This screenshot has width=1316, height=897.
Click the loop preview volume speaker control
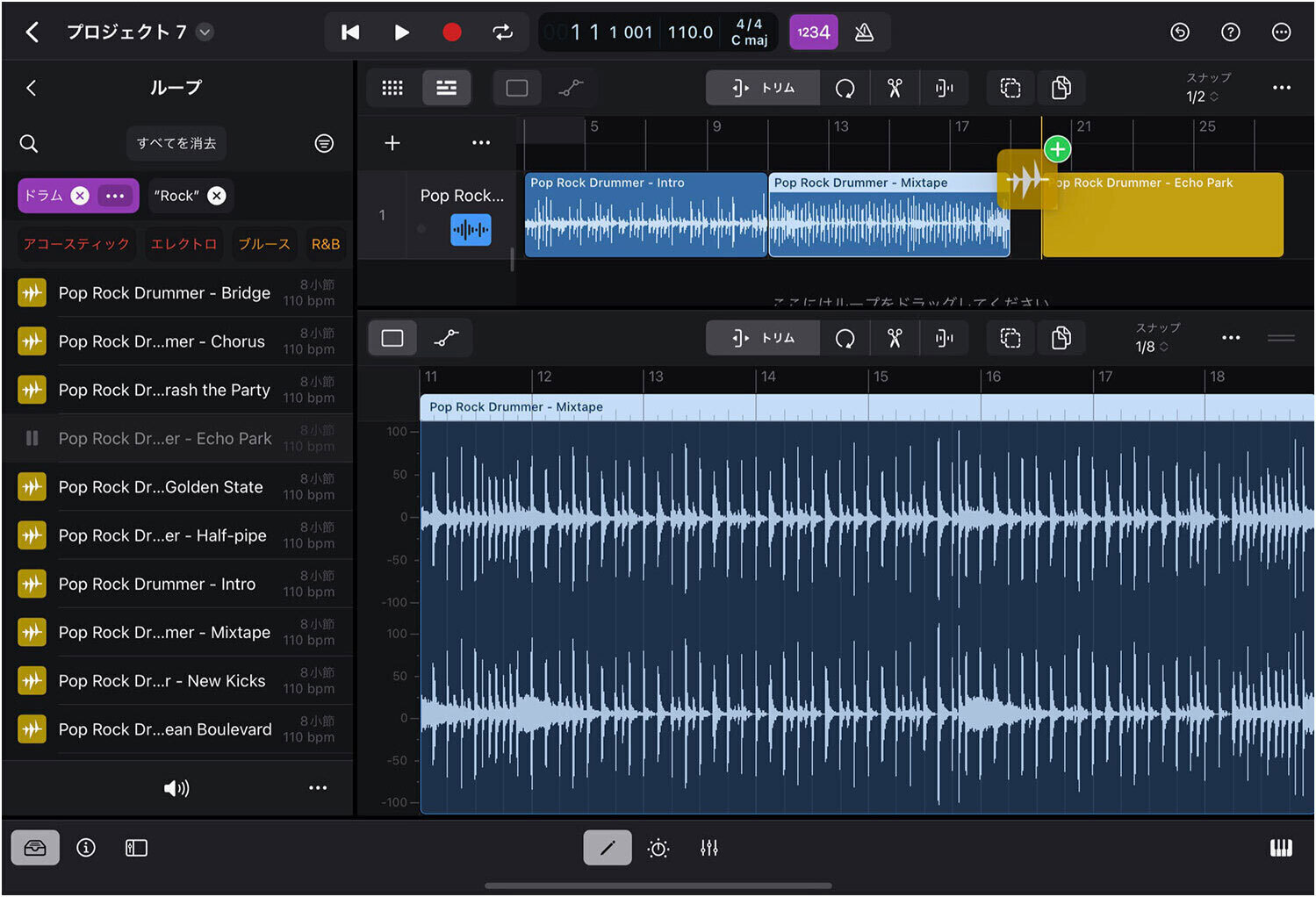click(x=176, y=788)
